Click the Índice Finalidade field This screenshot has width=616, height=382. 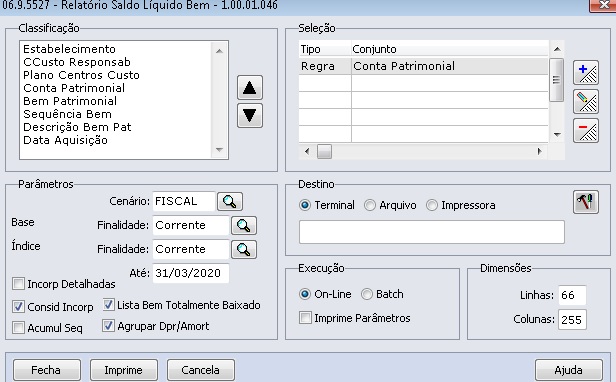coord(191,249)
